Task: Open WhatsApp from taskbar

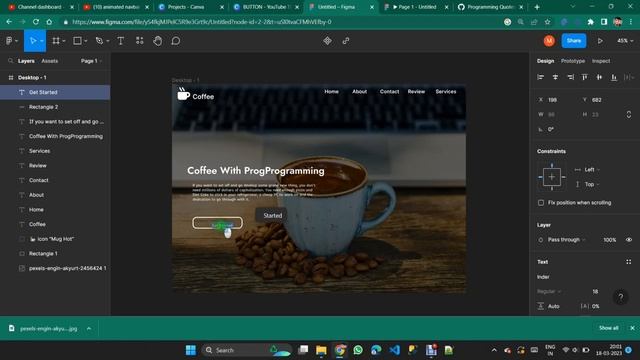Action: pos(358,350)
